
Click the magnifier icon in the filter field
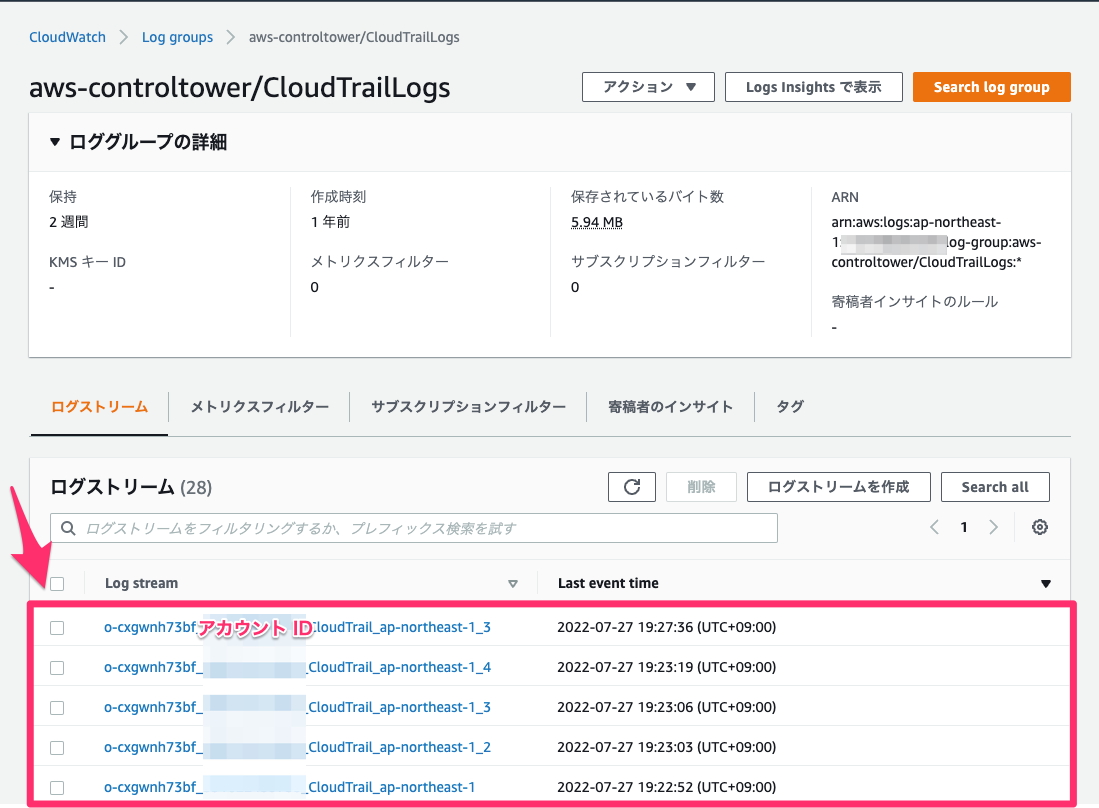pyautogui.click(x=66, y=527)
